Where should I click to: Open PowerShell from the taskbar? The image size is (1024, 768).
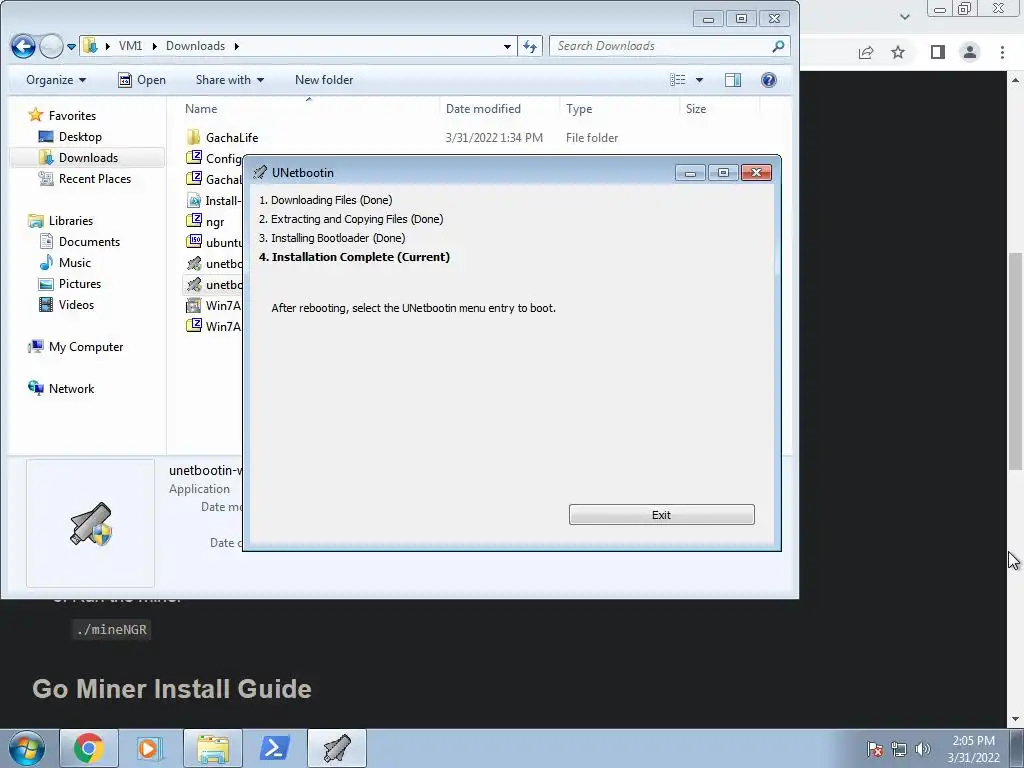(x=274, y=748)
